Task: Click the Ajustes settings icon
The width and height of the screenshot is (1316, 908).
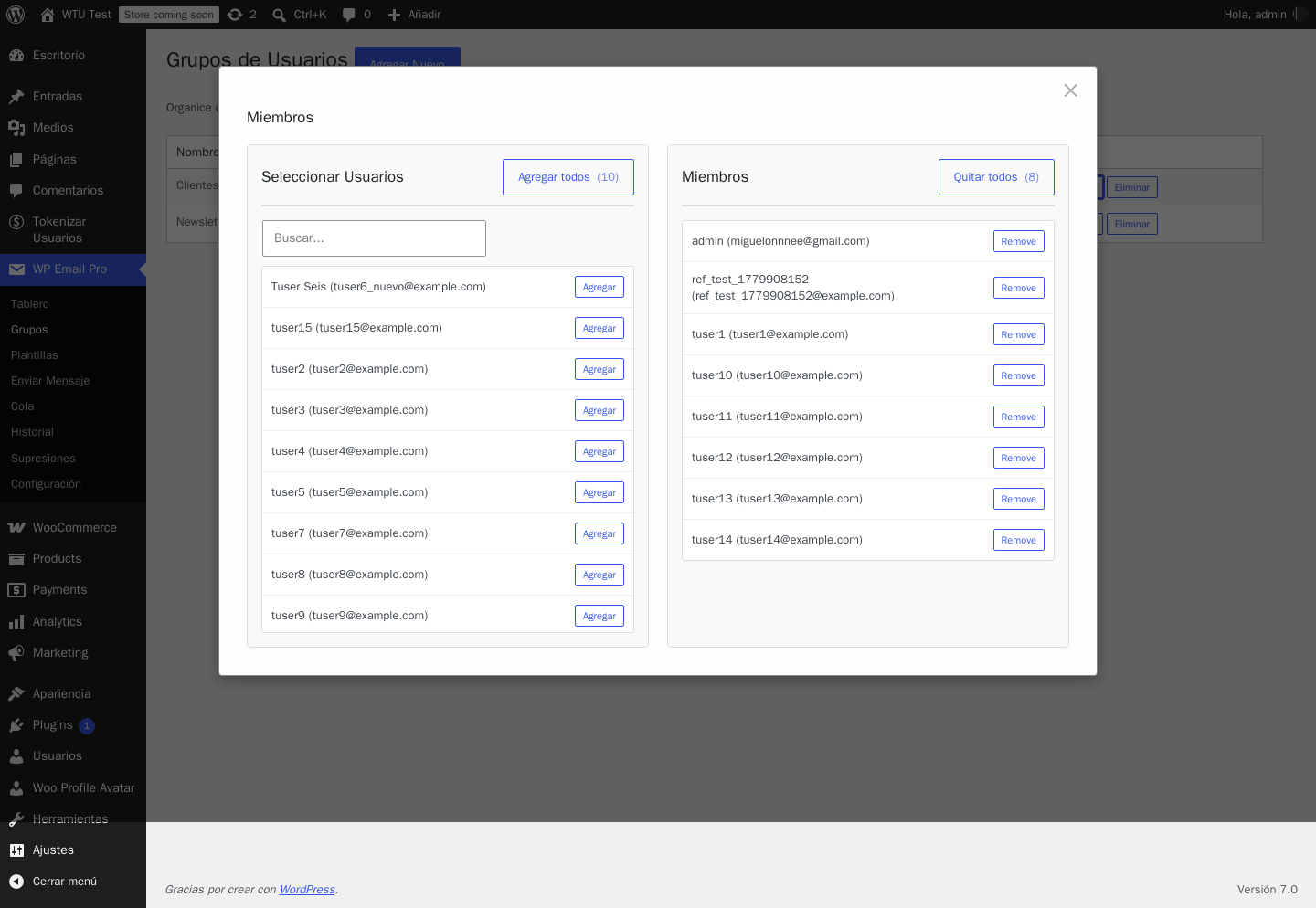Action: (x=16, y=850)
